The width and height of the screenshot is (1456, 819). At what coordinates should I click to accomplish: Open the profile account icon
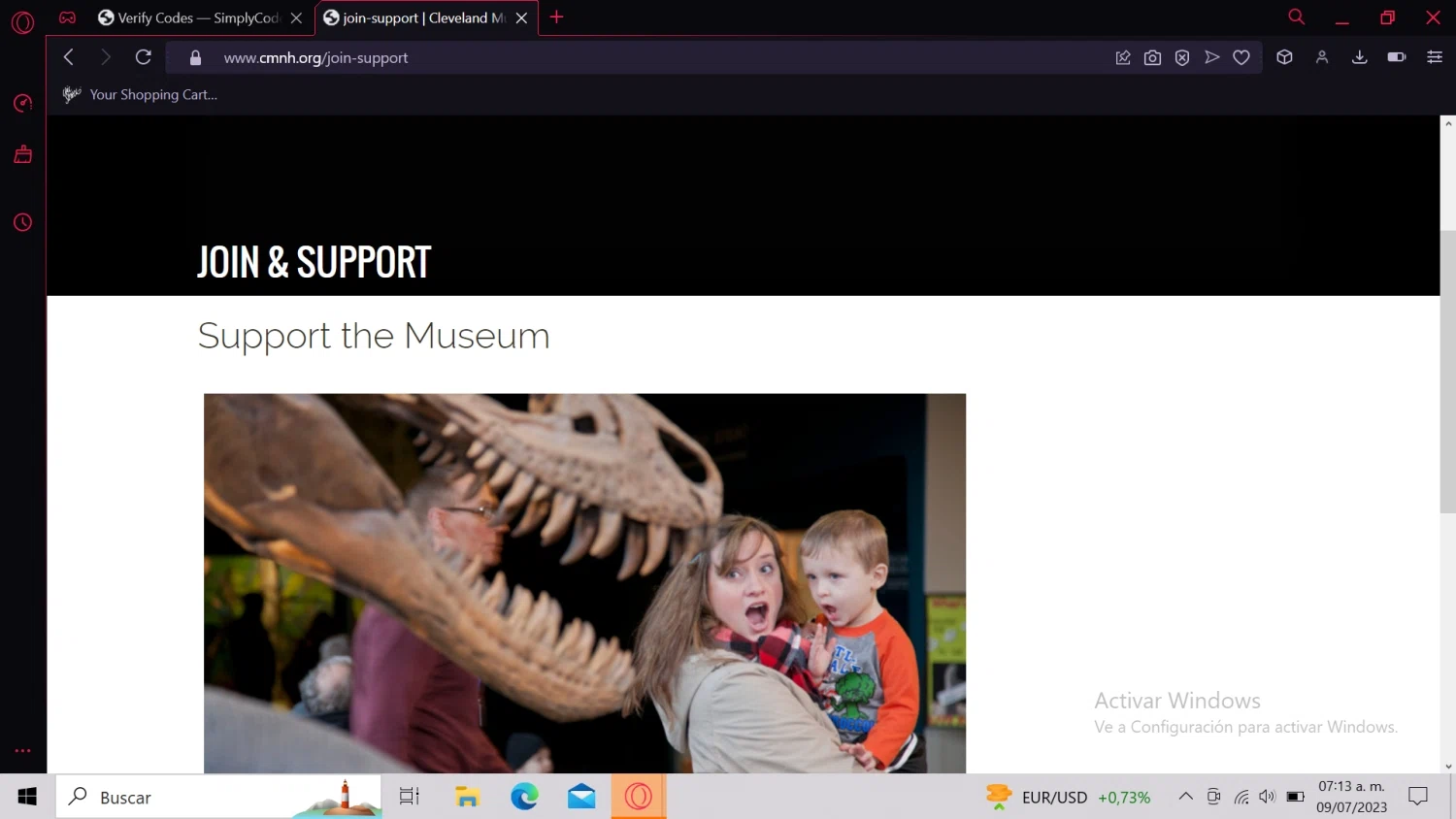[1322, 57]
